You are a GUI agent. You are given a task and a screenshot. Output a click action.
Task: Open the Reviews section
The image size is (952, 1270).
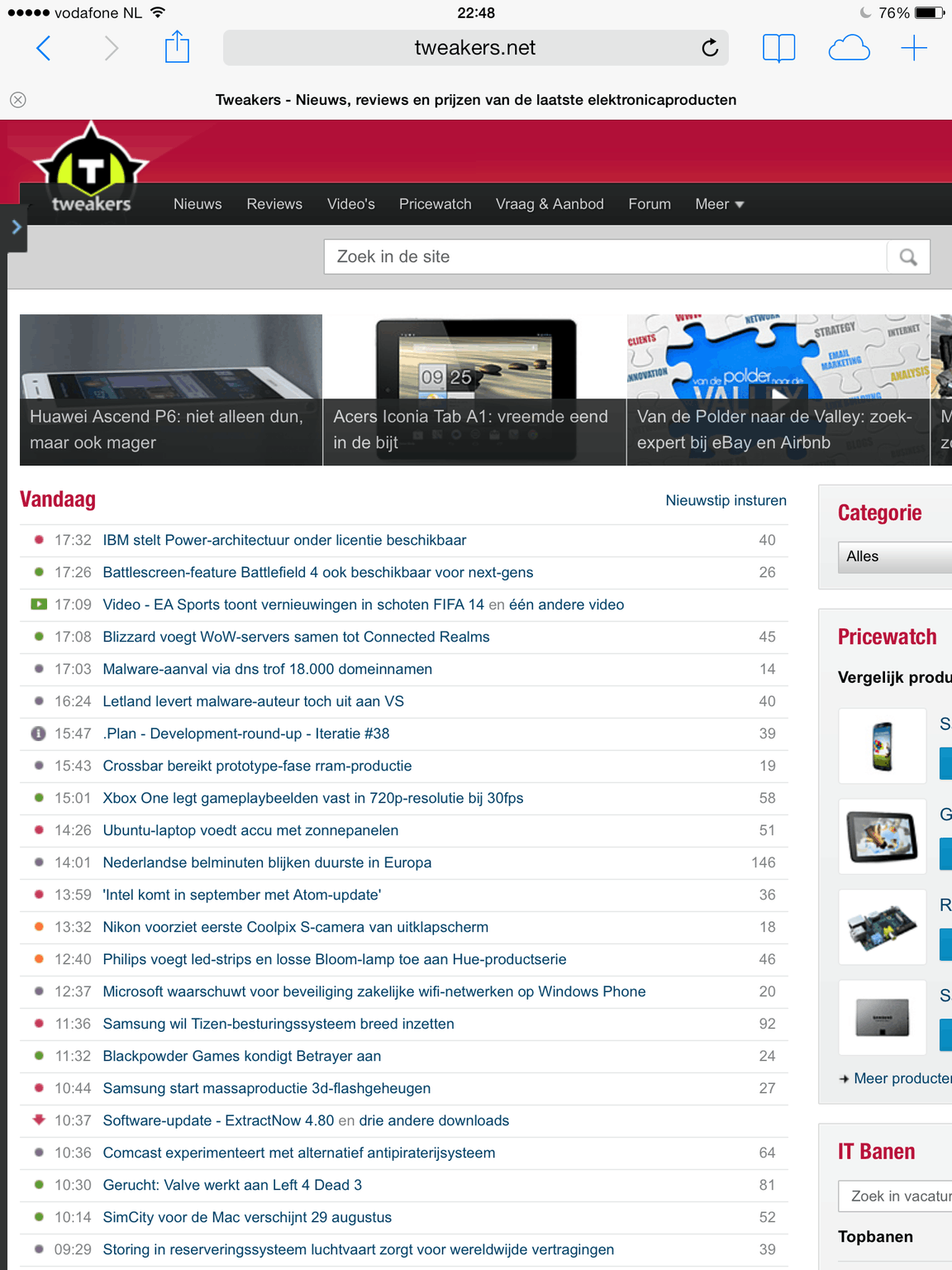click(274, 204)
